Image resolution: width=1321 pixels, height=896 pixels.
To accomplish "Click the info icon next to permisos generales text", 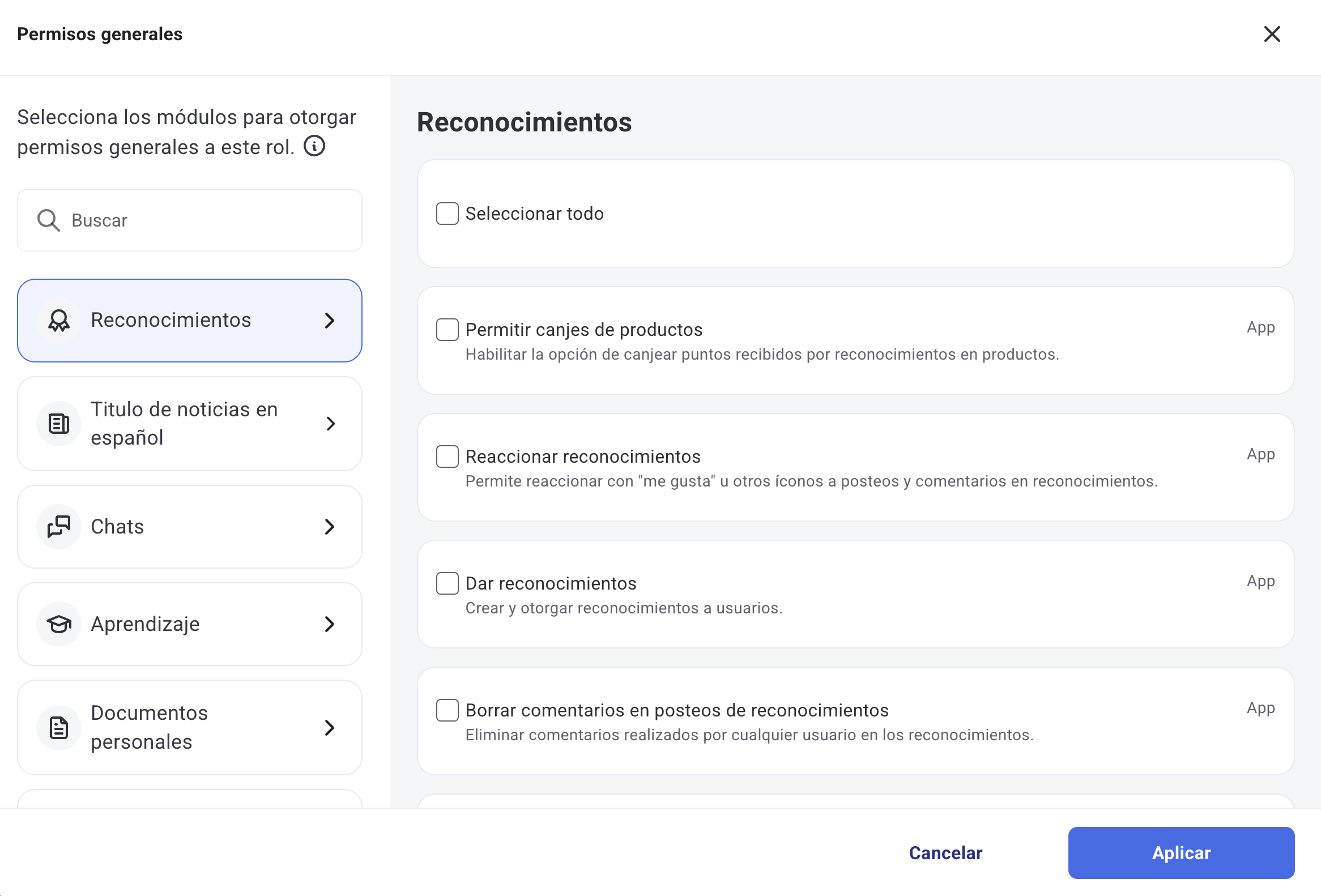I will [314, 146].
